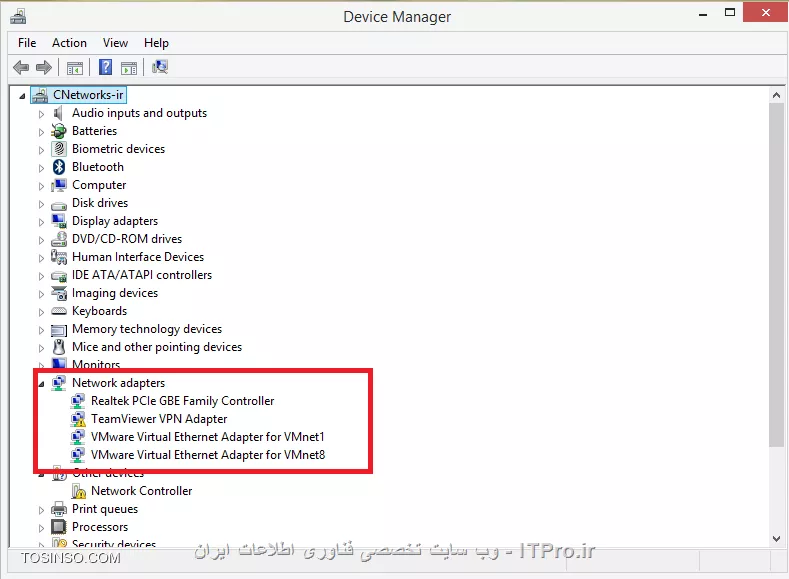Click the Network adapters category icon

(x=59, y=383)
